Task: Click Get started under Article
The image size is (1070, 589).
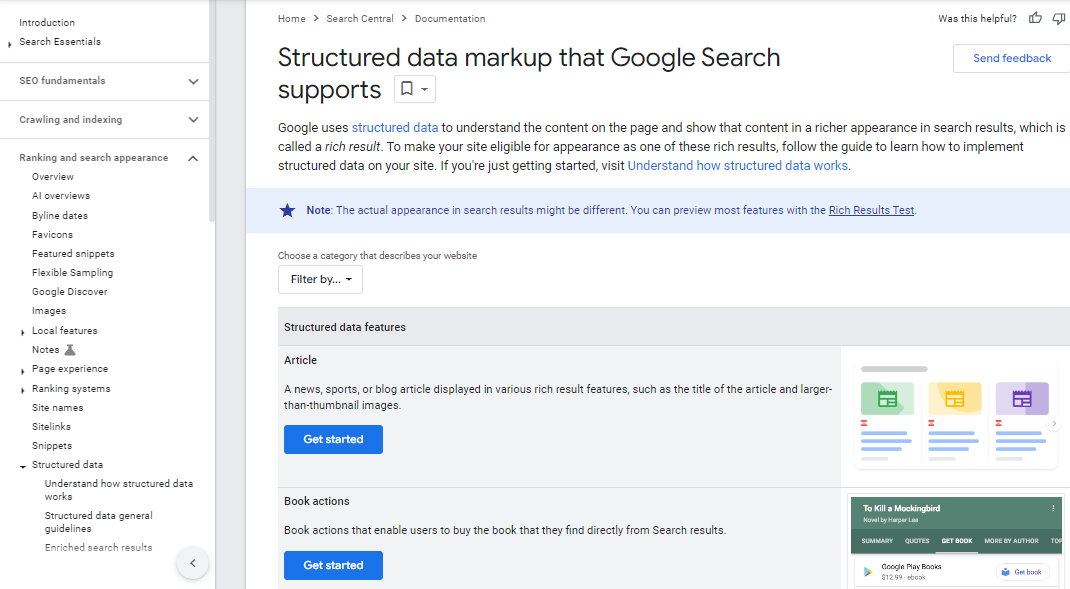Action: tap(333, 439)
